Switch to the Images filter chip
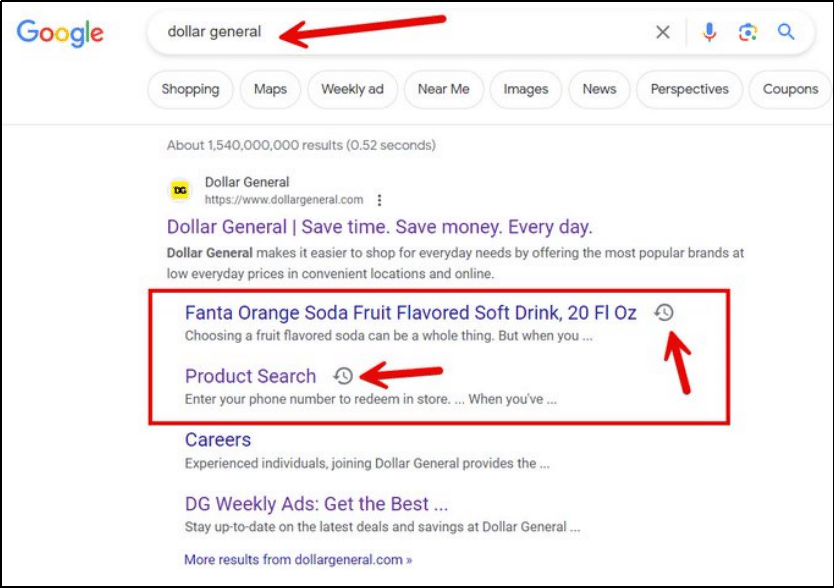Screen dimensions: 834x588 pyautogui.click(x=525, y=89)
